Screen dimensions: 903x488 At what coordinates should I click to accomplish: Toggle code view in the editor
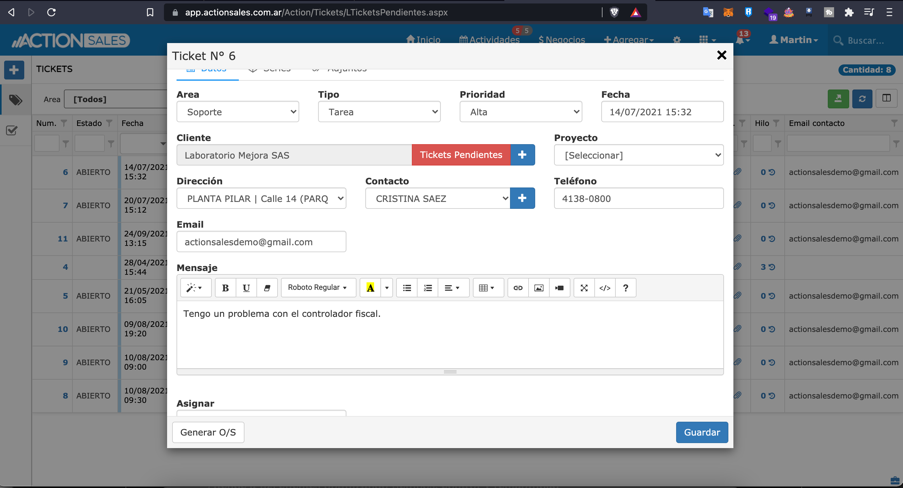[x=605, y=288]
